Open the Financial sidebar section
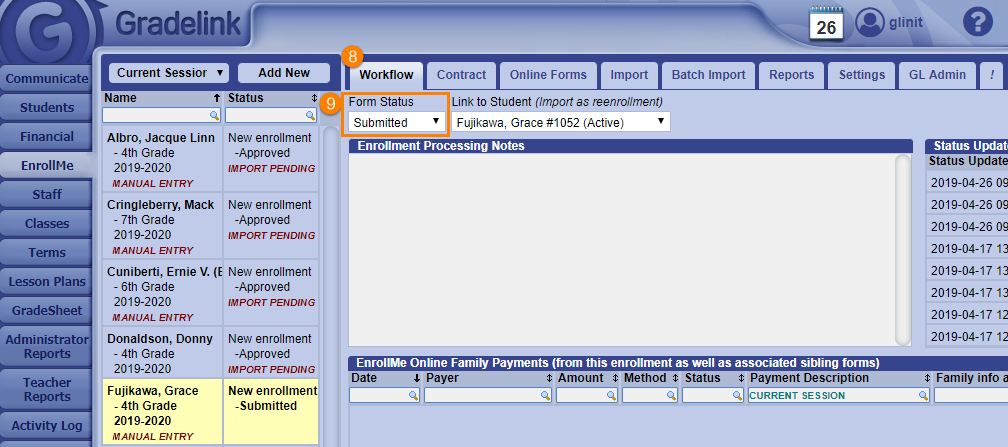 (48, 136)
